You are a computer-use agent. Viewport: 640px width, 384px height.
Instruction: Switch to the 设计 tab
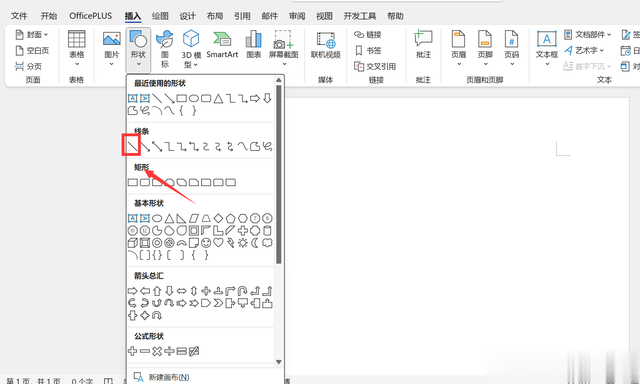coord(187,16)
